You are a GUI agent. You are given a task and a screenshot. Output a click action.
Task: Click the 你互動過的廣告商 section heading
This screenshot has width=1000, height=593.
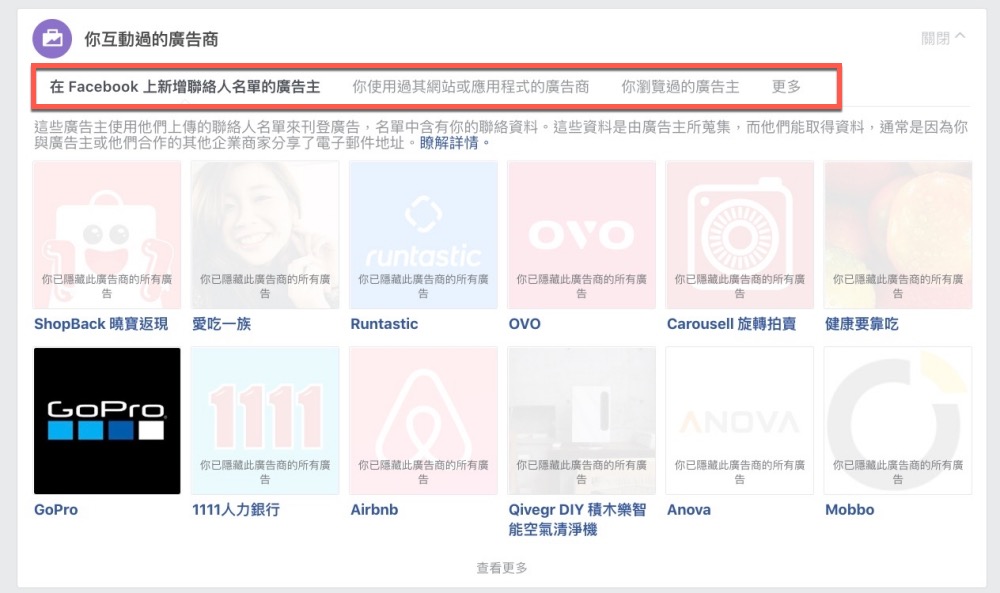click(x=151, y=40)
